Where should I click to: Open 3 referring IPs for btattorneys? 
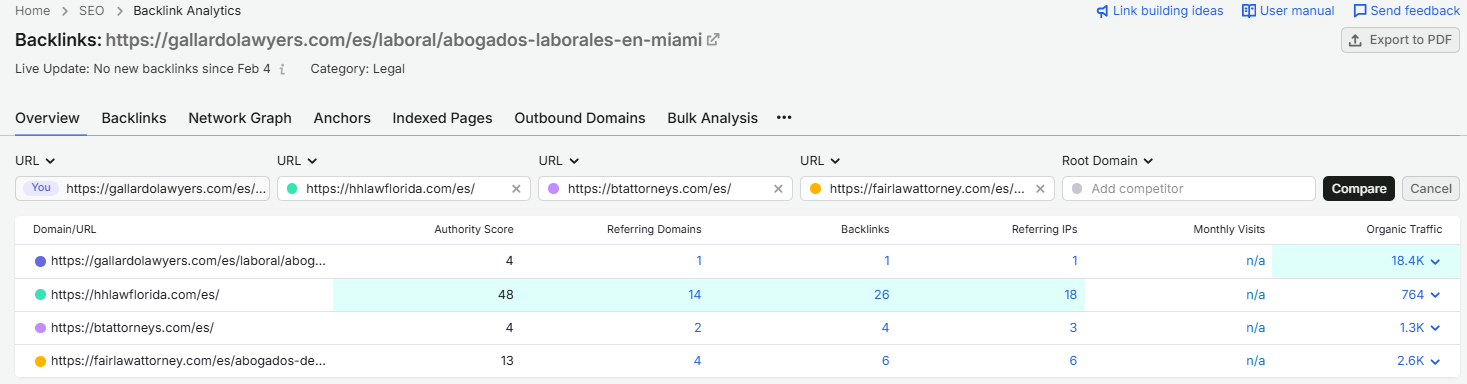point(1074,328)
